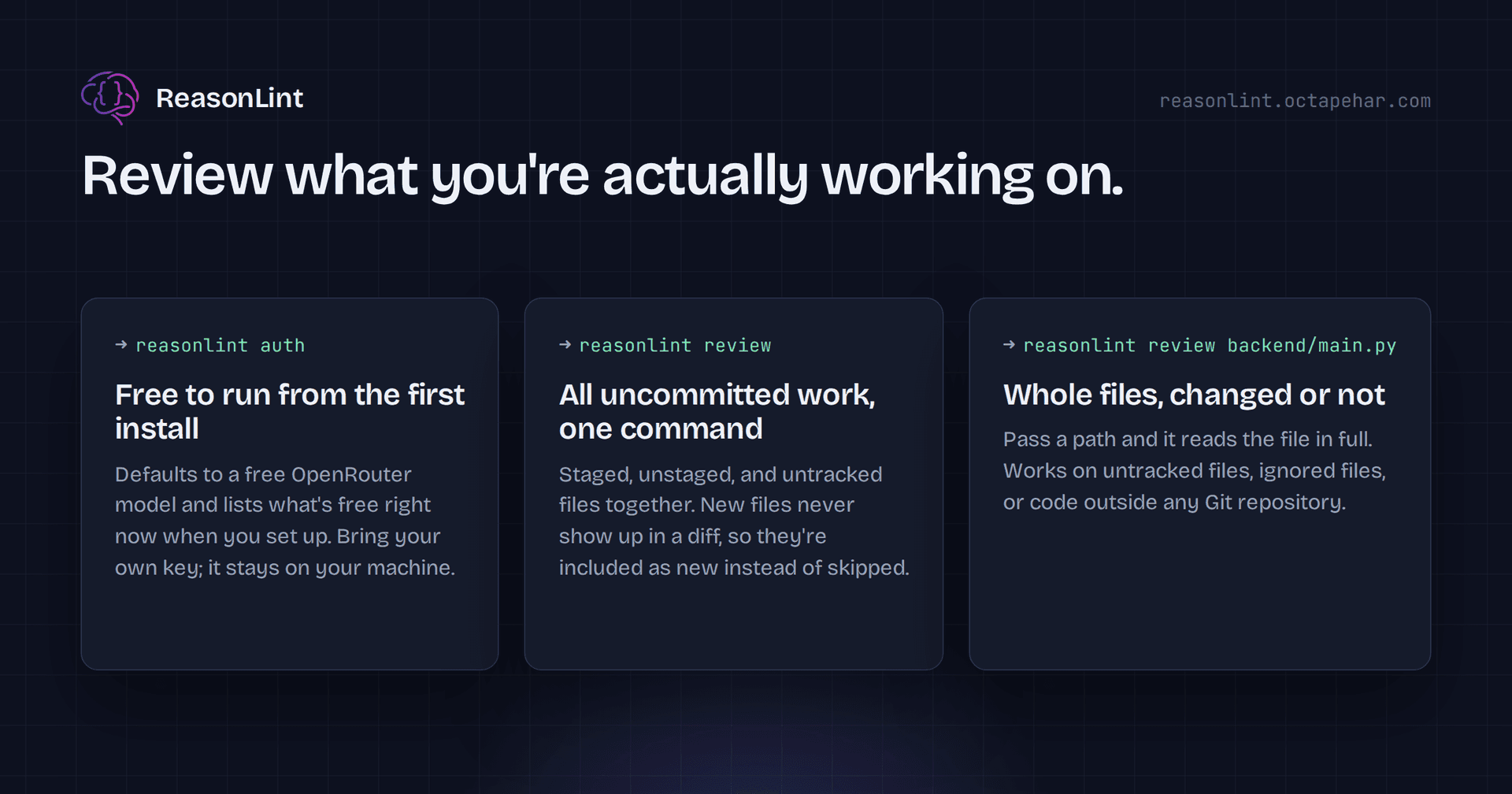Select the reasonlint auth command text
This screenshot has width=1512, height=794.
[x=220, y=346]
